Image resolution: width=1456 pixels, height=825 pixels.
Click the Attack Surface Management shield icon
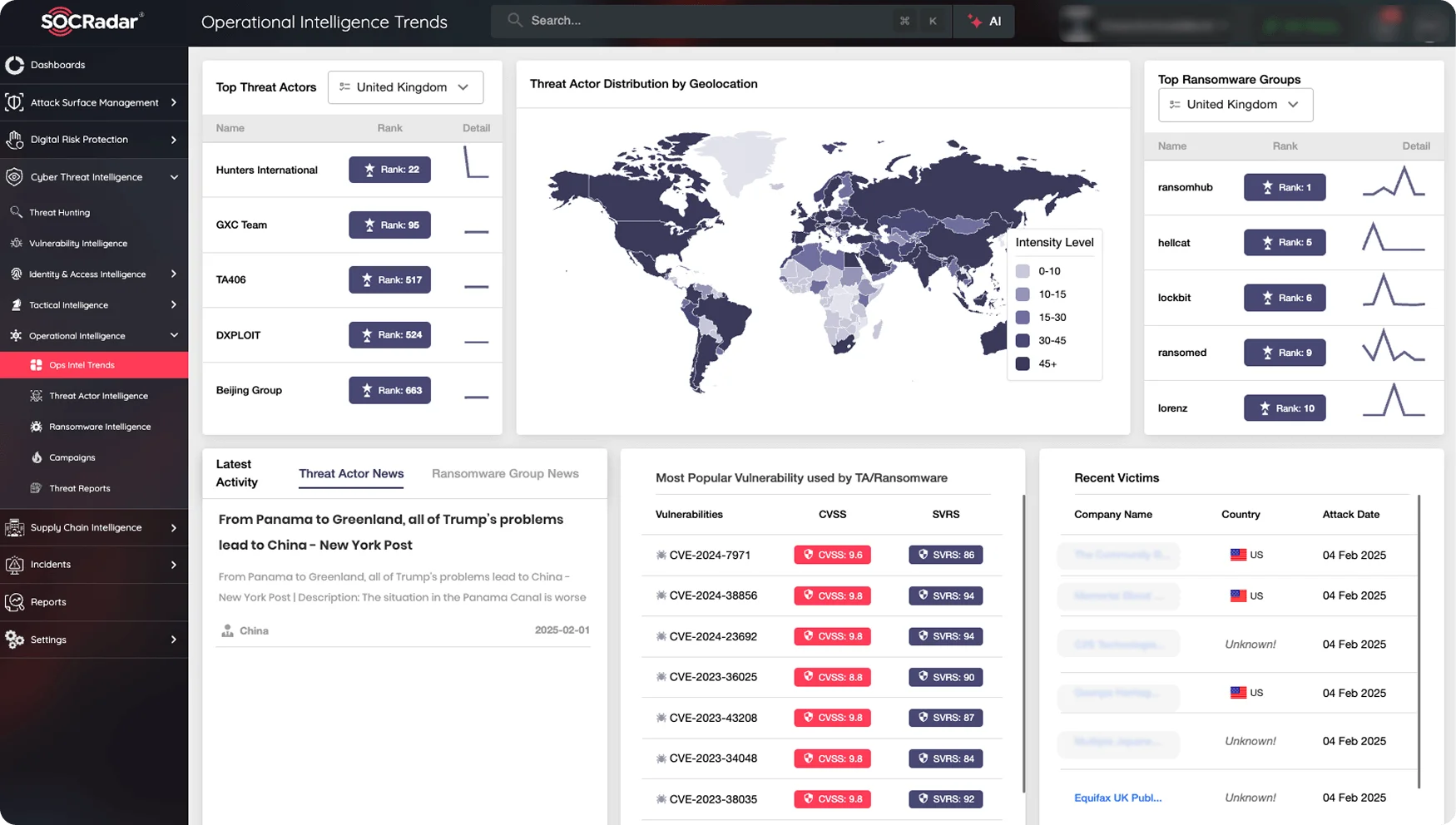pos(14,102)
